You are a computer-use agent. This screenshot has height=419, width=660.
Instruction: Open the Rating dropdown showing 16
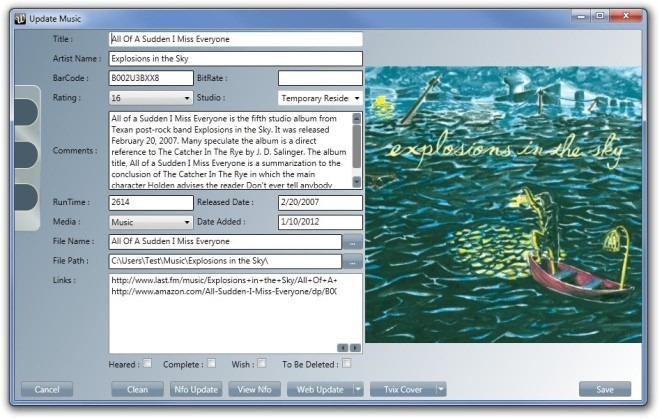151,98
